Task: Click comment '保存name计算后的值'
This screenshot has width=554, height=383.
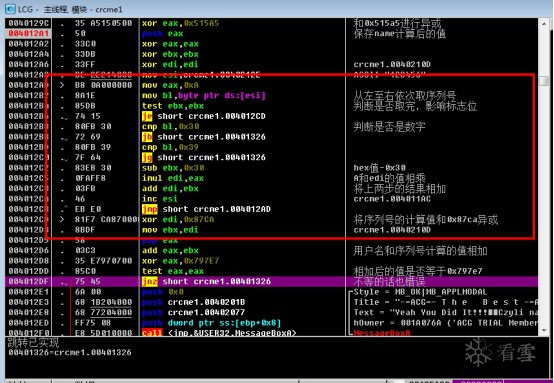Action: coord(399,34)
